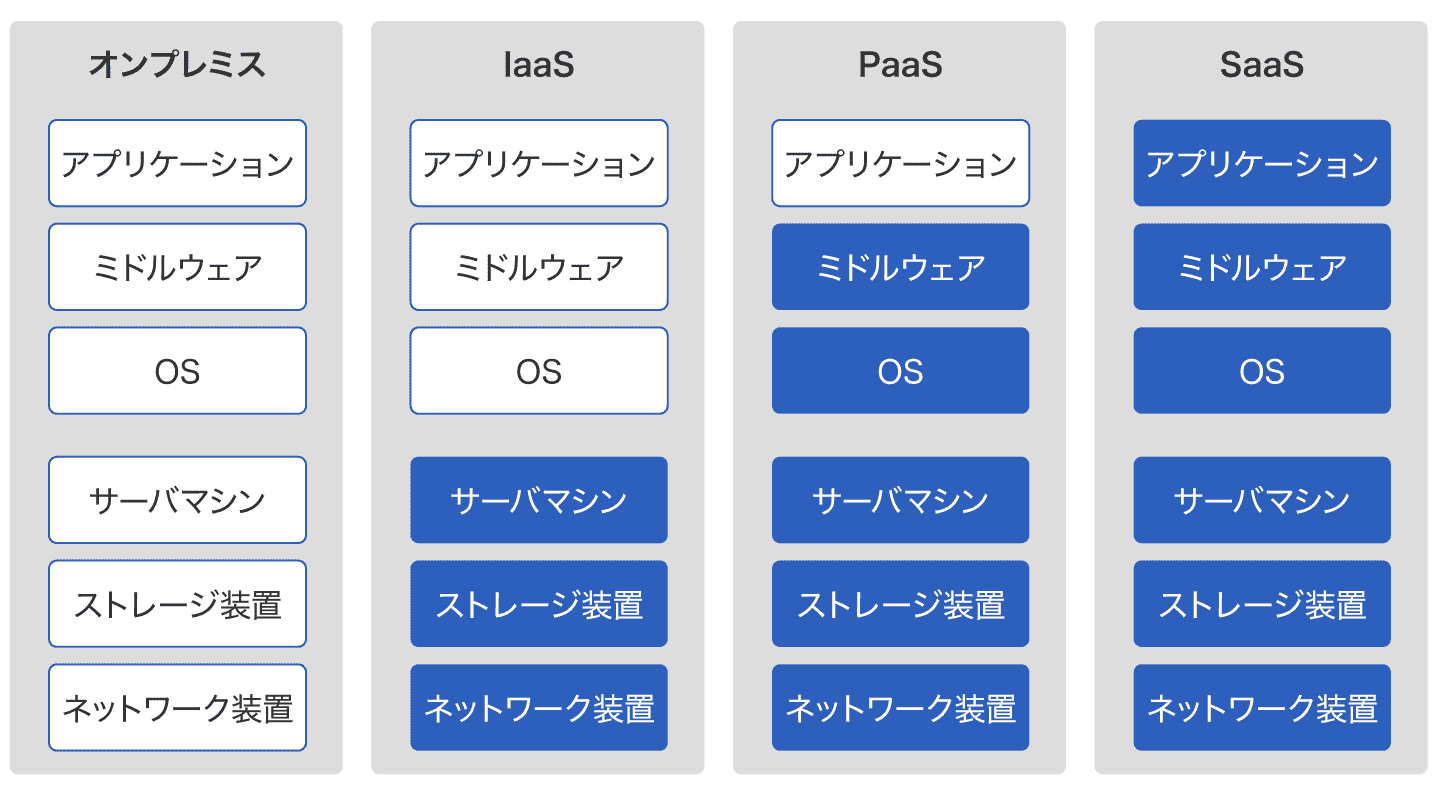Select blue ネットワーク装置 box under IaaS
This screenshot has height=800, width=1440.
click(x=538, y=708)
